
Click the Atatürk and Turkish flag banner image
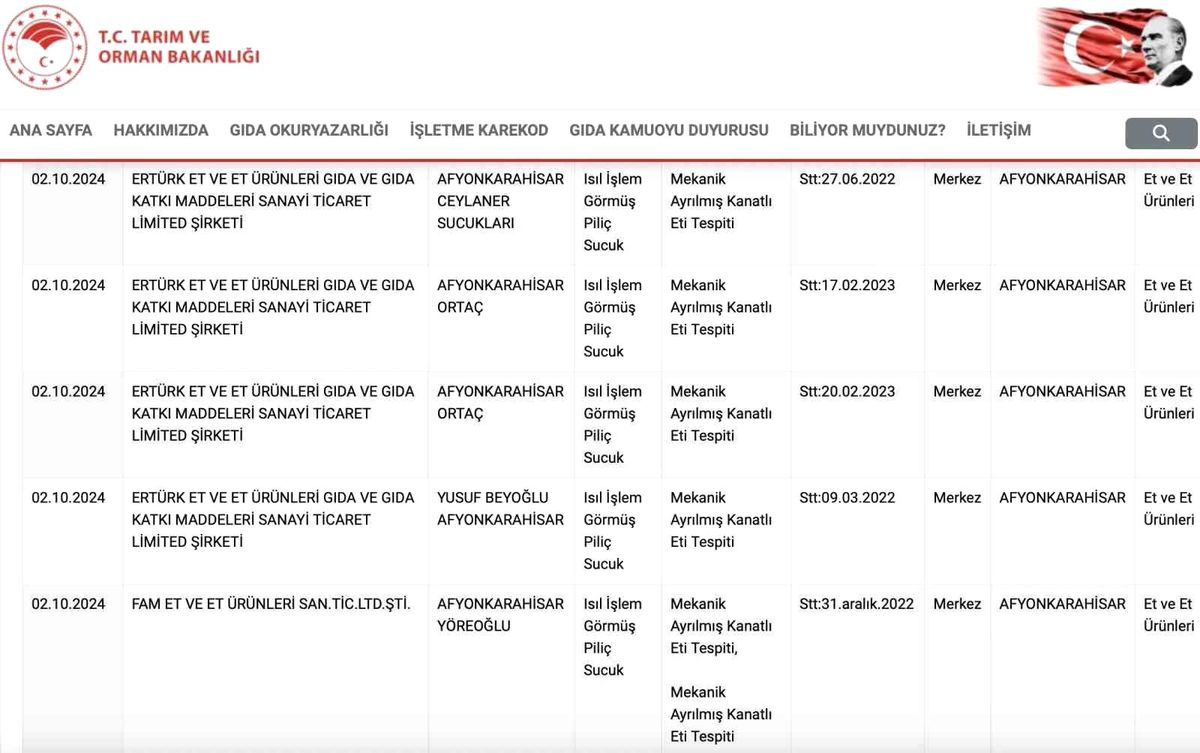[1116, 47]
